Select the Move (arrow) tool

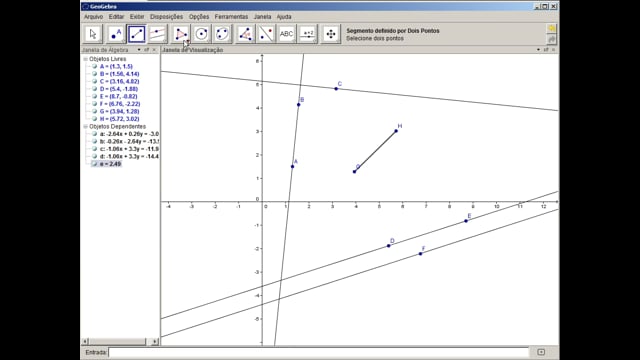93,34
